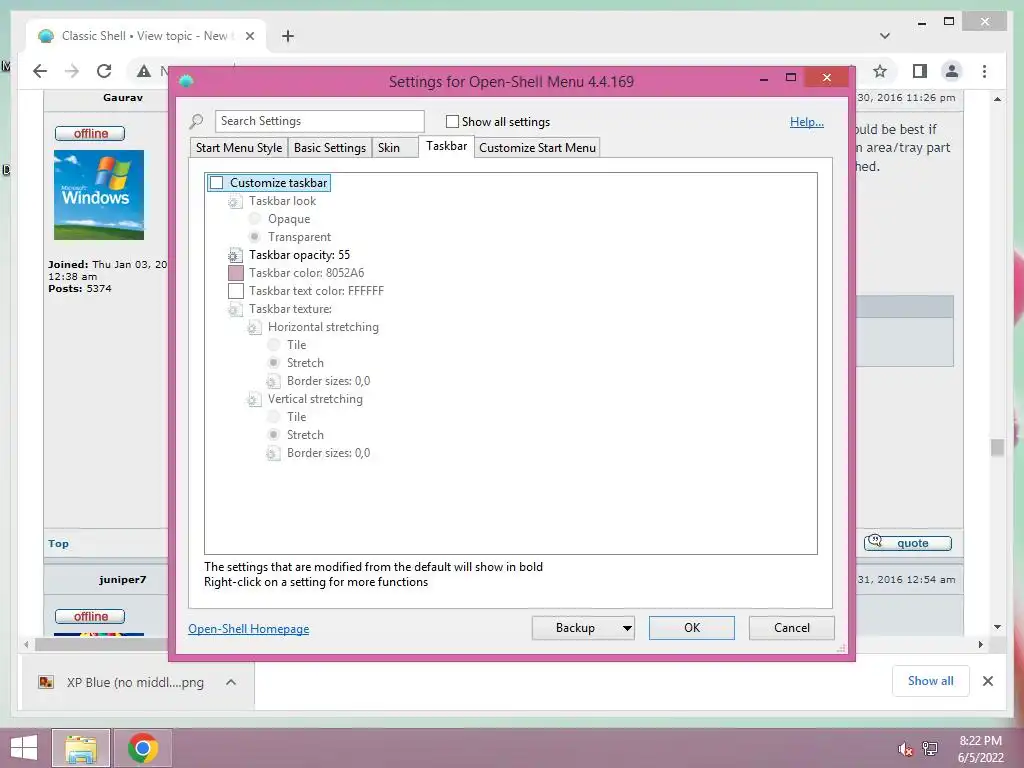The width and height of the screenshot is (1024, 768).
Task: Click the search magnifier icon in settings
Action: tap(196, 121)
